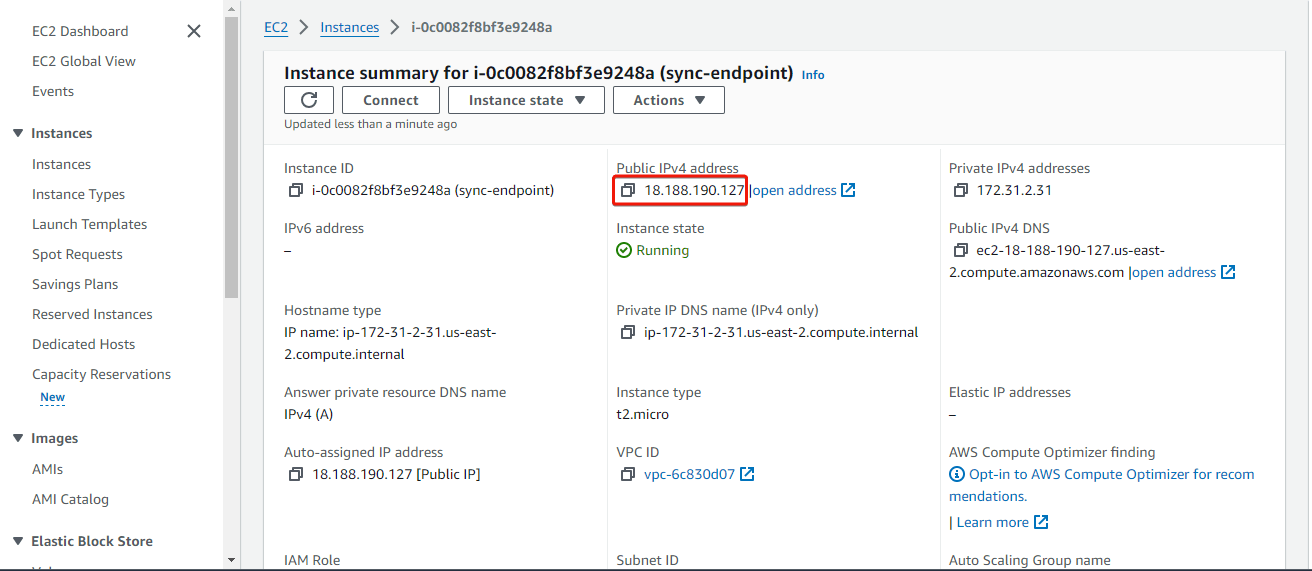
Task: Open Capacity Reservations in sidebar
Action: (101, 374)
